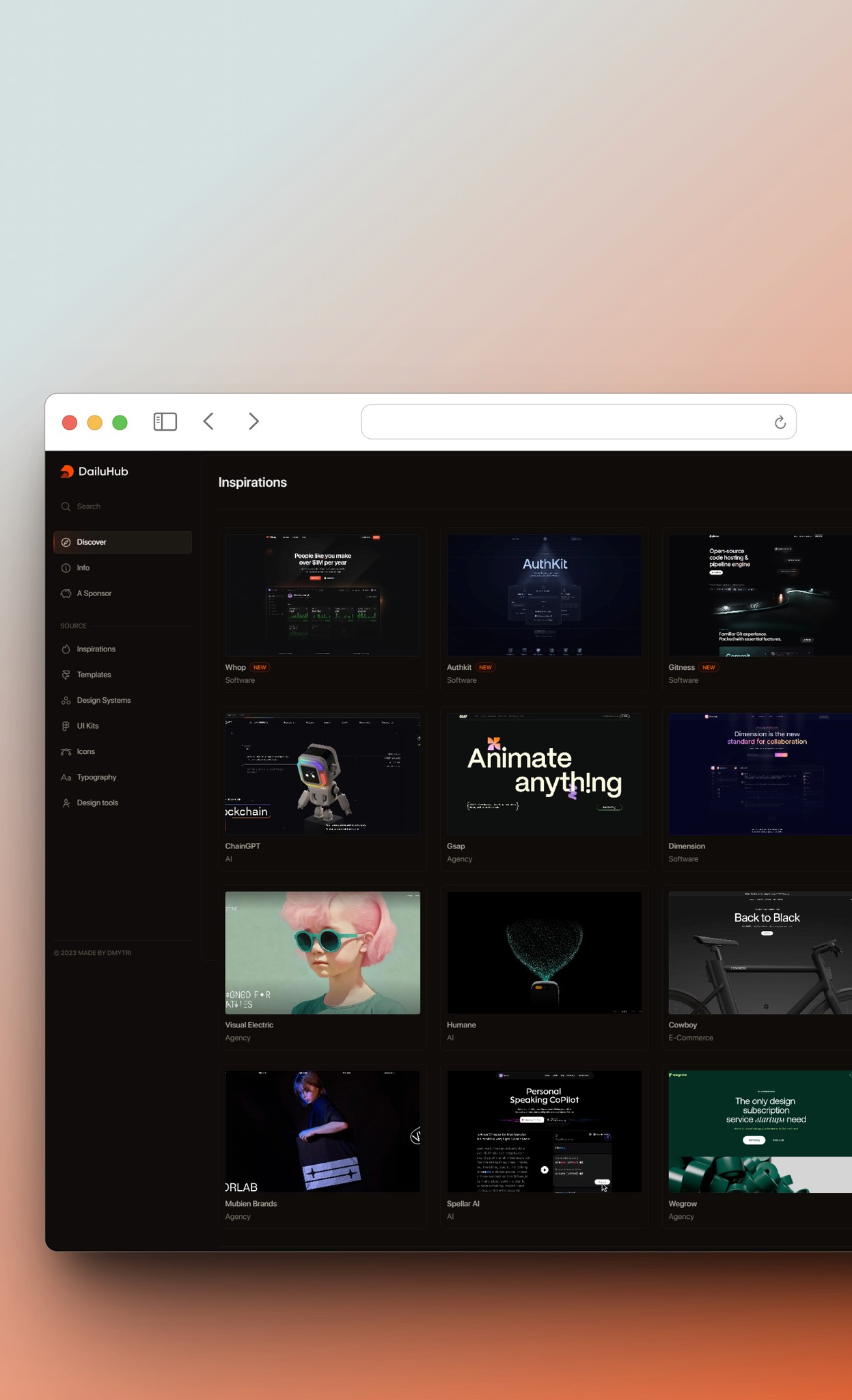The image size is (852, 1400).
Task: Go forward with the browser forward arrow
Action: pos(253,422)
